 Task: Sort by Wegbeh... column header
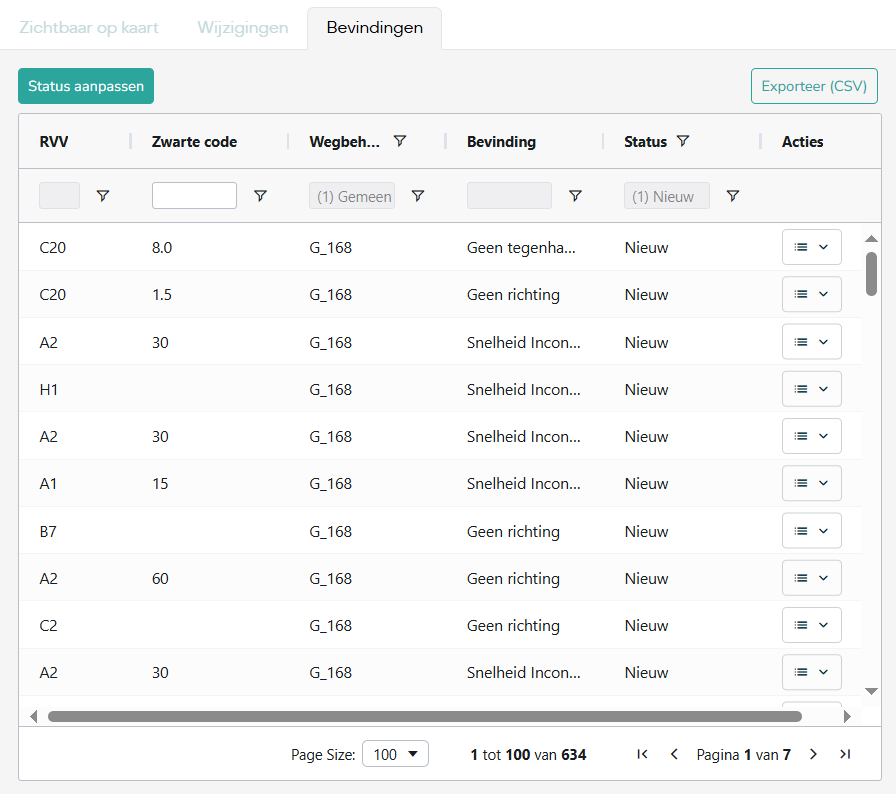tap(344, 142)
